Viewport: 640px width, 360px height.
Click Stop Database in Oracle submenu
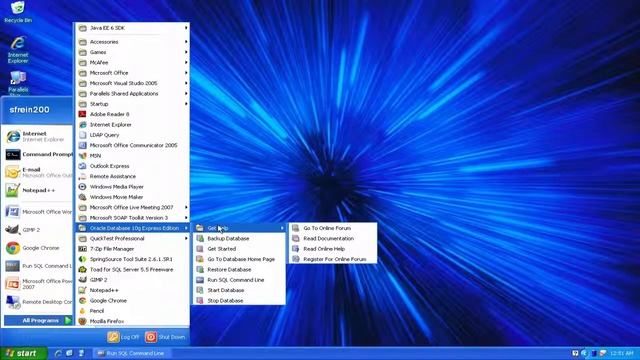click(239, 300)
